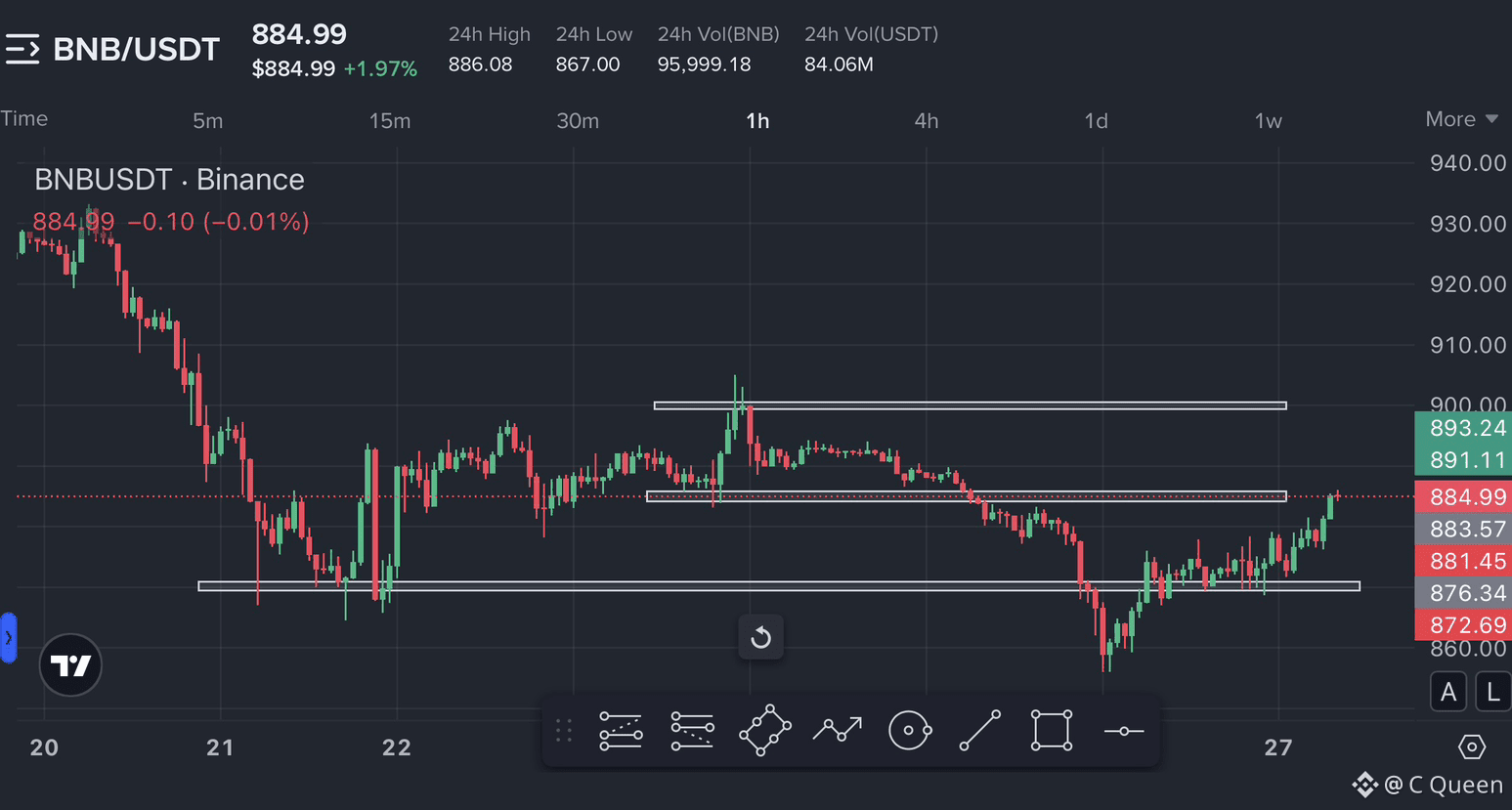Image resolution: width=1512 pixels, height=810 pixels.
Task: Select the rectangle drawing tool
Action: click(1051, 730)
